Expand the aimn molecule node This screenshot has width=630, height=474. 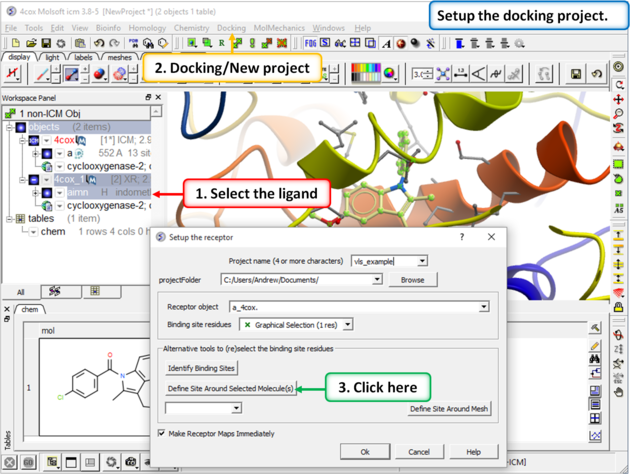coord(35,193)
